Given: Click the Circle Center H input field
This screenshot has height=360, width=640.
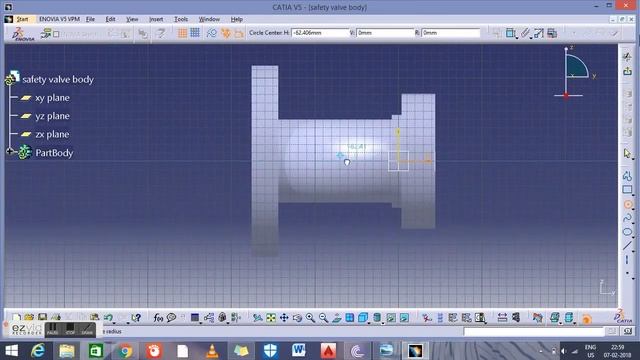Looking at the screenshot, I should point(320,33).
